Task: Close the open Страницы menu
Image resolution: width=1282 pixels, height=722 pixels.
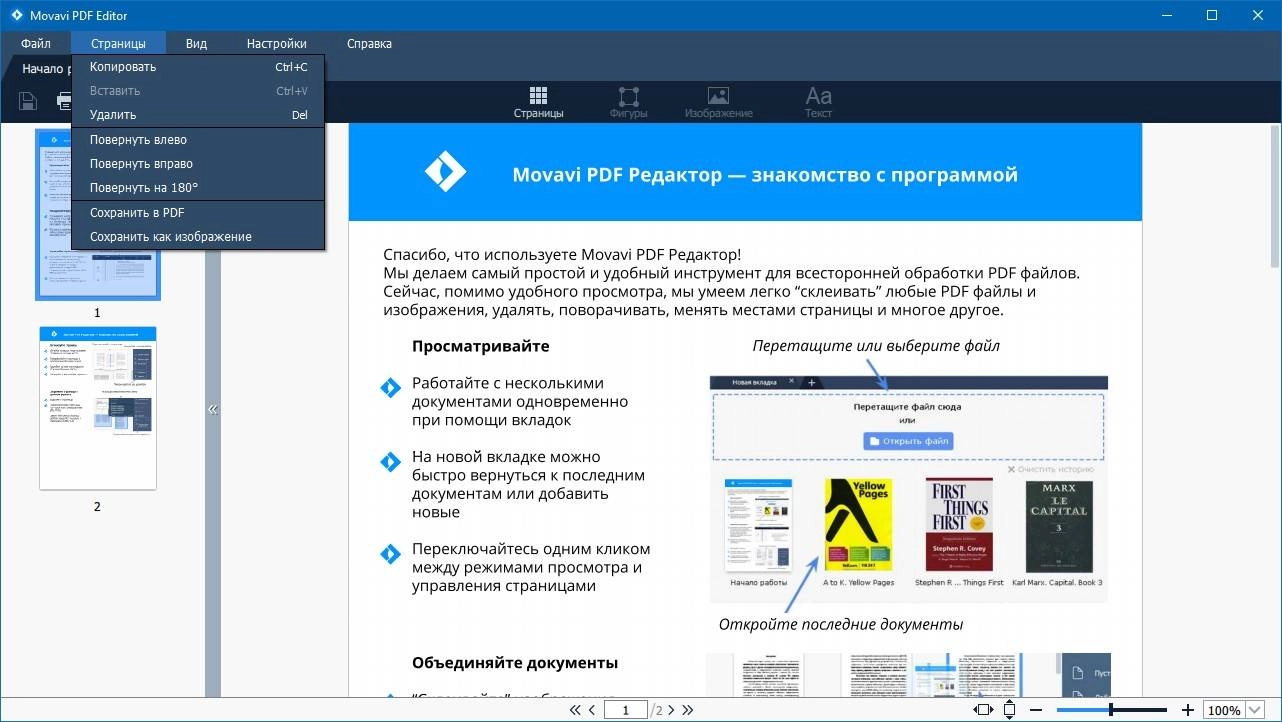Action: (118, 44)
